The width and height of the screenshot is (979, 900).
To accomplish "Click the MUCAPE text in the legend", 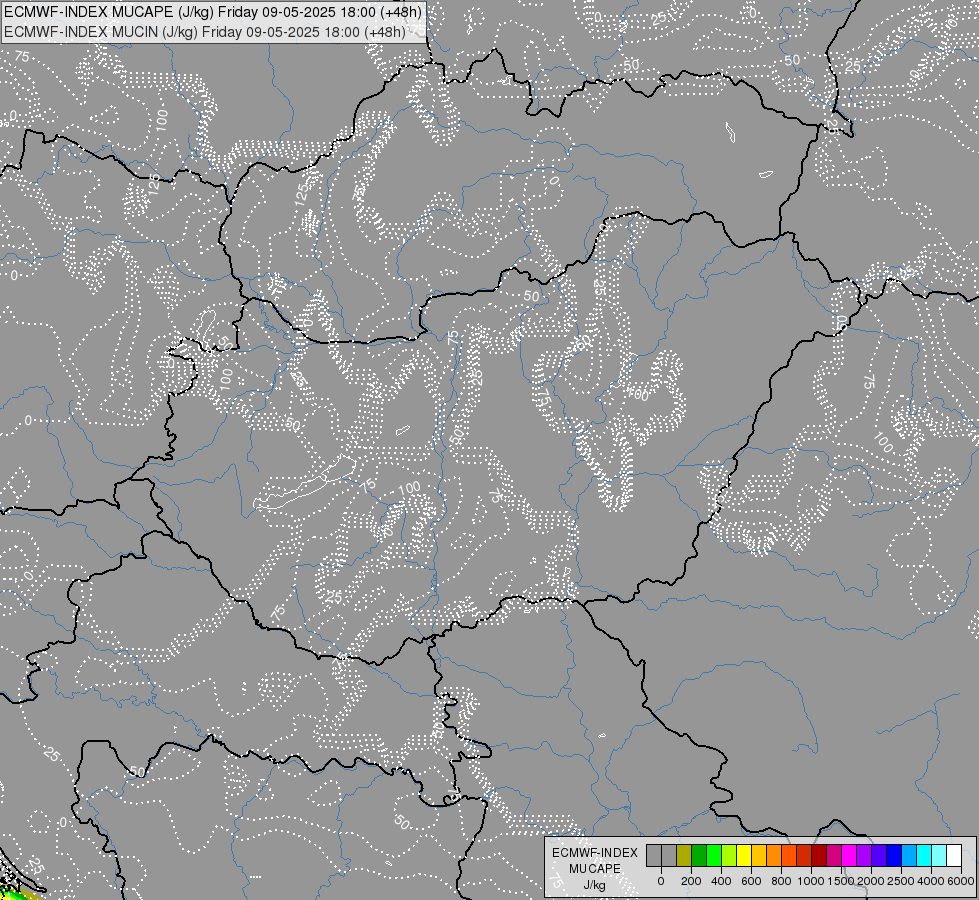I will click(x=595, y=869).
